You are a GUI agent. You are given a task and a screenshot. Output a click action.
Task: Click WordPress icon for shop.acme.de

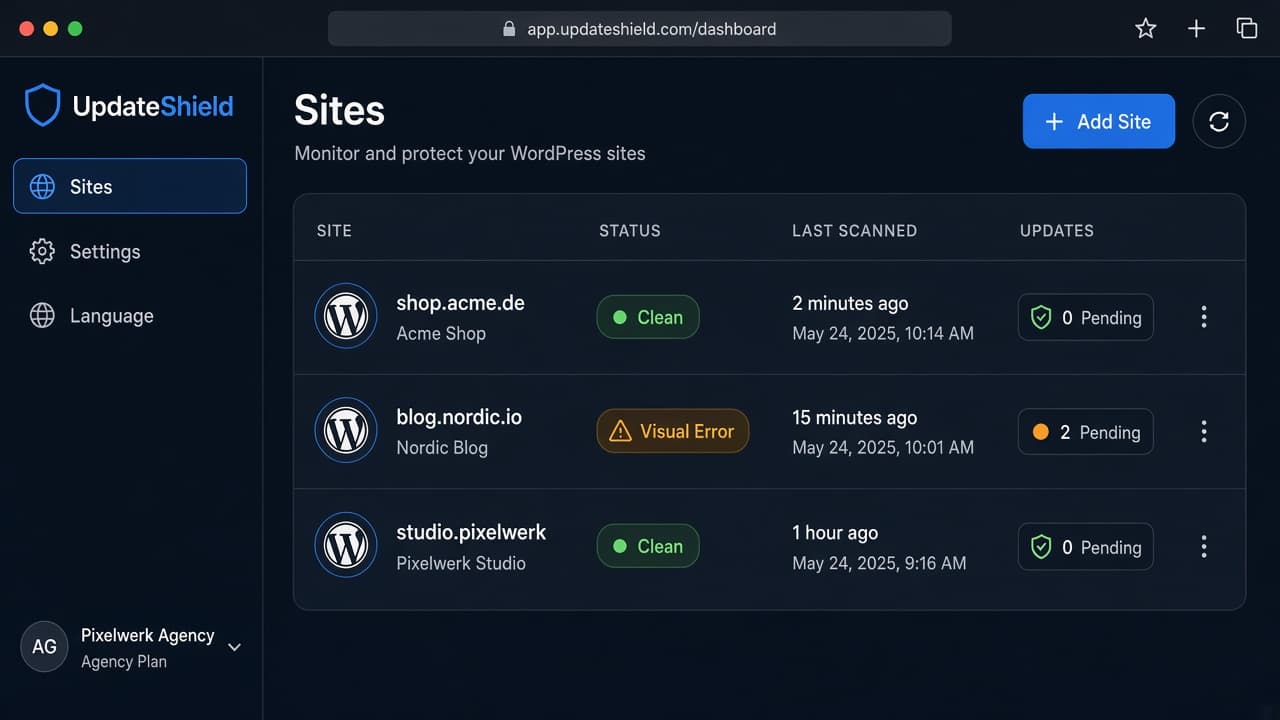(346, 316)
